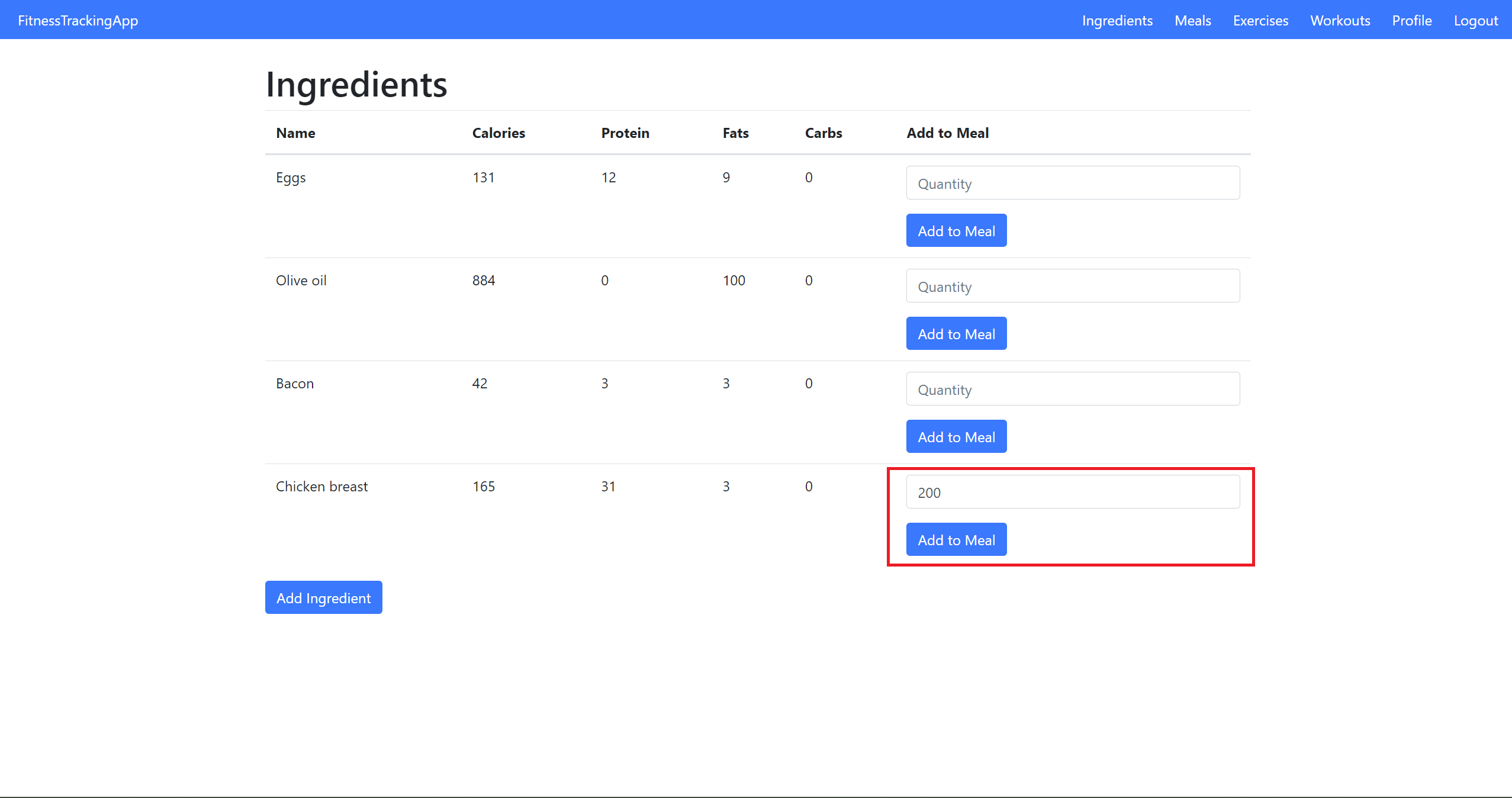Click the Protein column header
The height and width of the screenshot is (798, 1512).
[625, 133]
